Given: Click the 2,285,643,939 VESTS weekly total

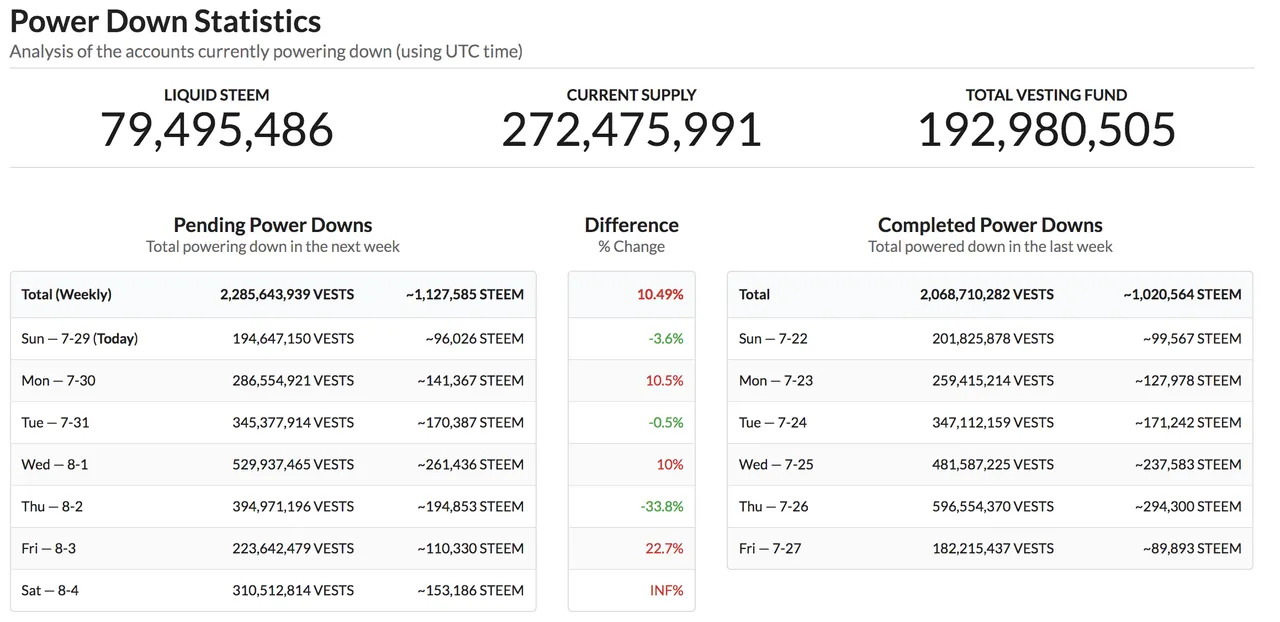Looking at the screenshot, I should 287,294.
